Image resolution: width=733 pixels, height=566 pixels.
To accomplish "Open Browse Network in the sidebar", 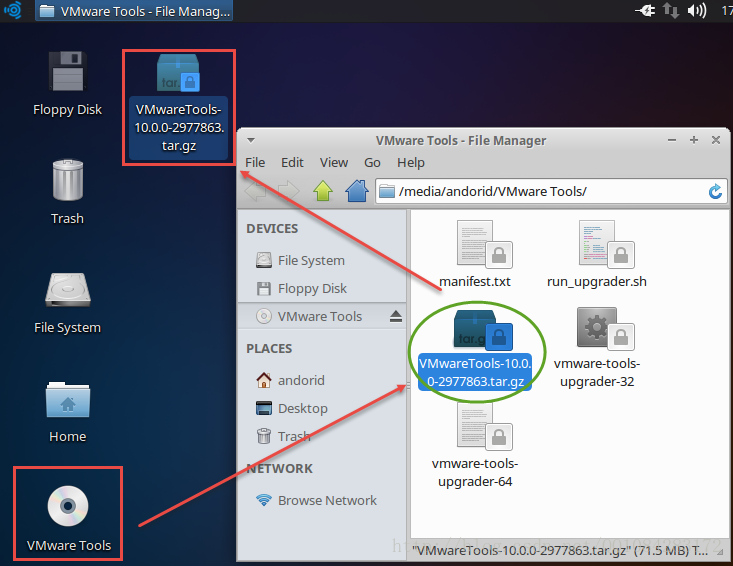I will (322, 501).
